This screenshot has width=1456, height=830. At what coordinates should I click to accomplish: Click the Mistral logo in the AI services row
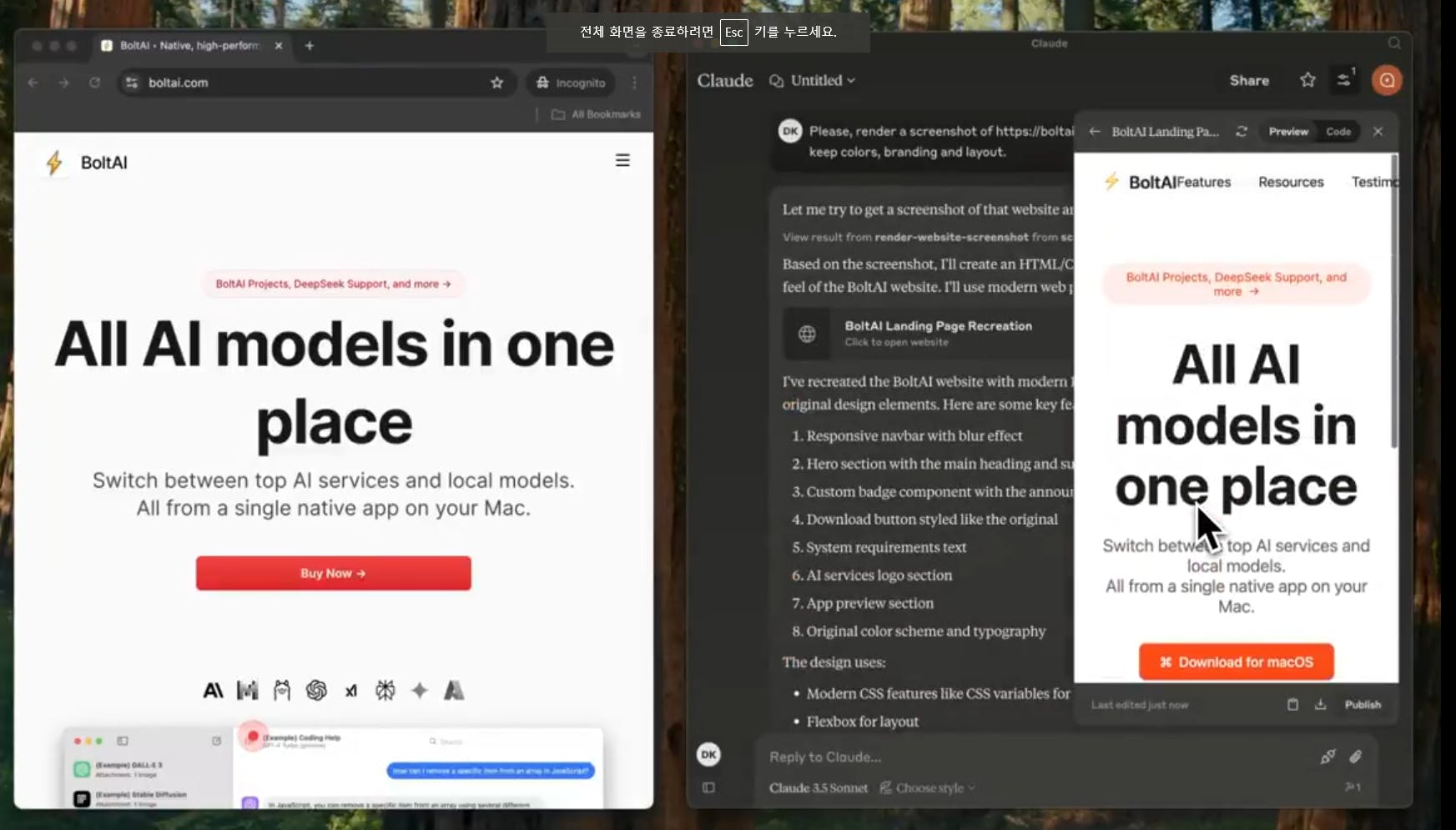tap(248, 691)
